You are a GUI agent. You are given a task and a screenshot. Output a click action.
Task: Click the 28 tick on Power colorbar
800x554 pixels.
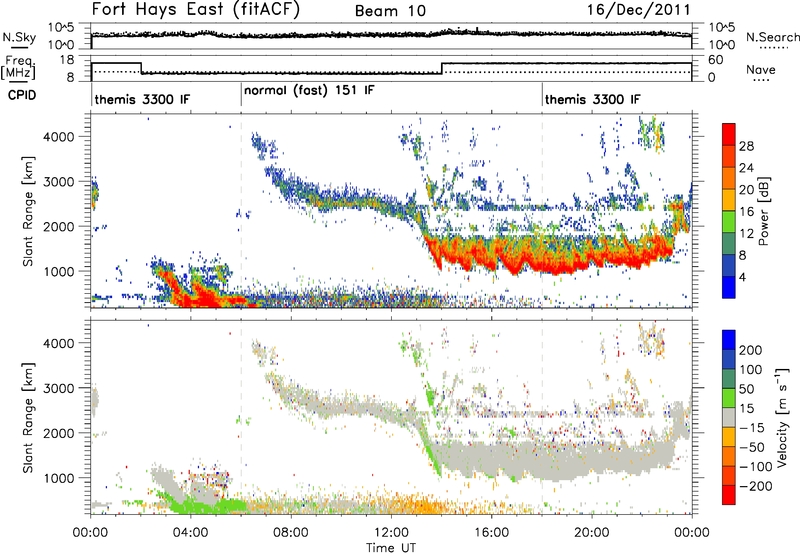tap(746, 146)
